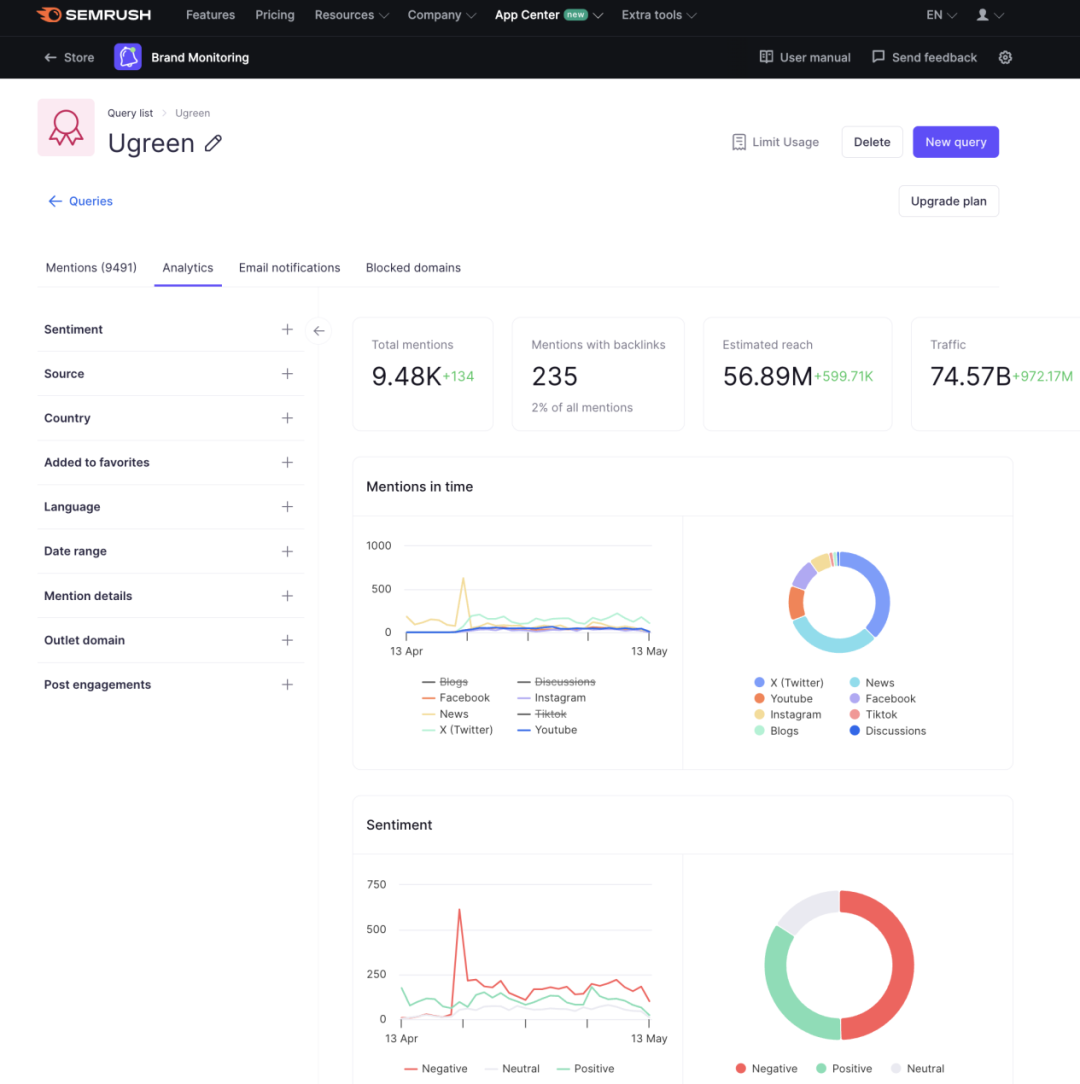
Task: Click the Traffic card
Action: (x=996, y=374)
